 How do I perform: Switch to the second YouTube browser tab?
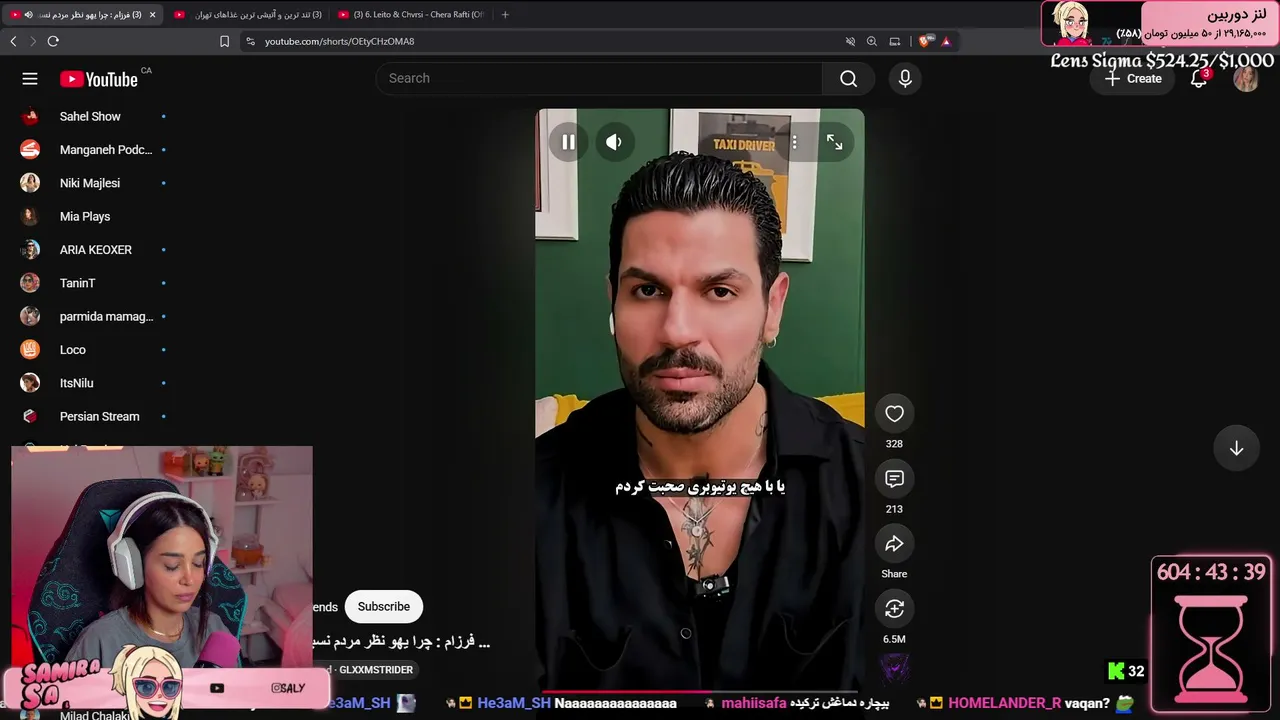tap(247, 15)
